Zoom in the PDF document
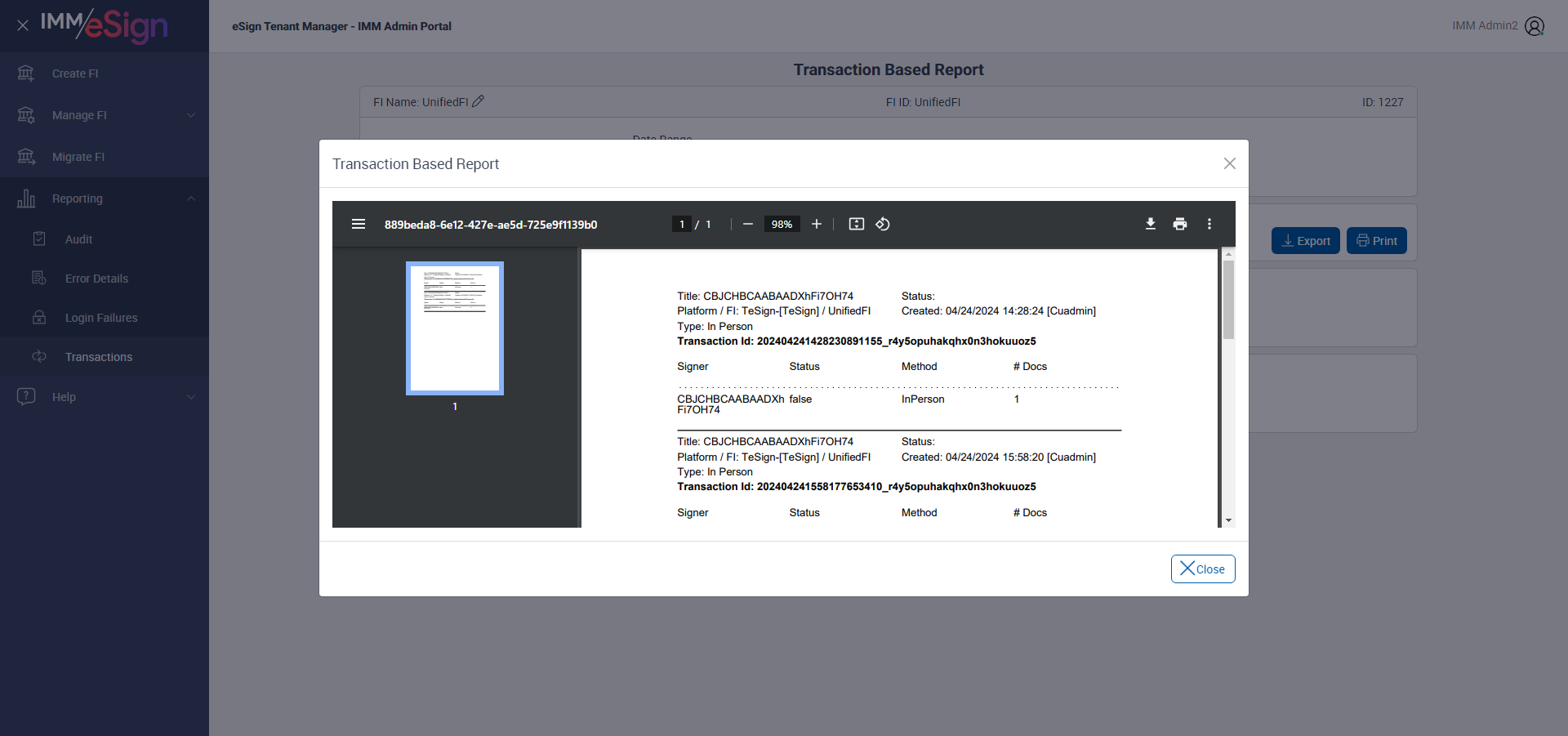1568x736 pixels. point(817,224)
